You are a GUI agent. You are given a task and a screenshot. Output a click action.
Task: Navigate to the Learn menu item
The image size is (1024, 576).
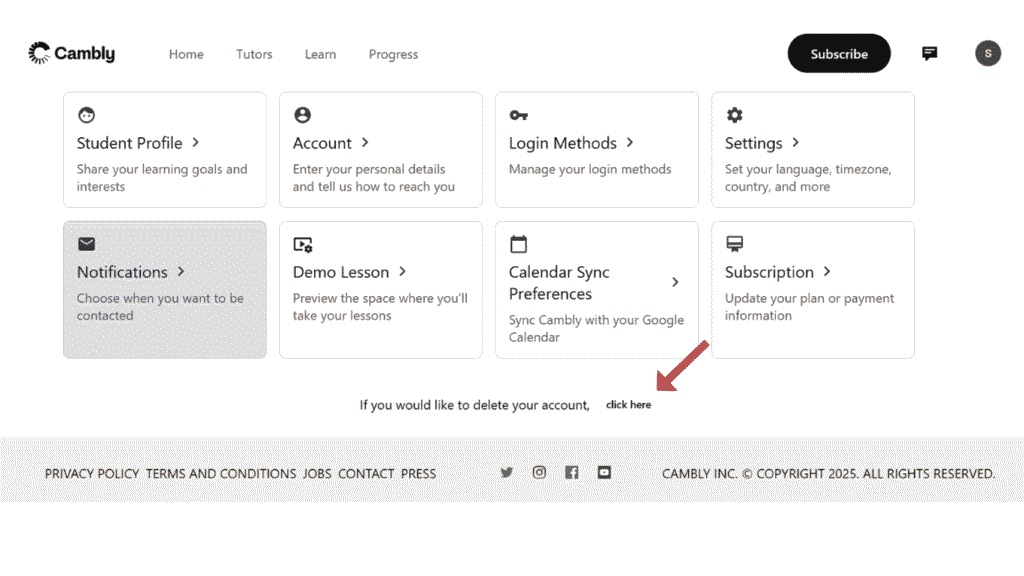[x=320, y=54]
